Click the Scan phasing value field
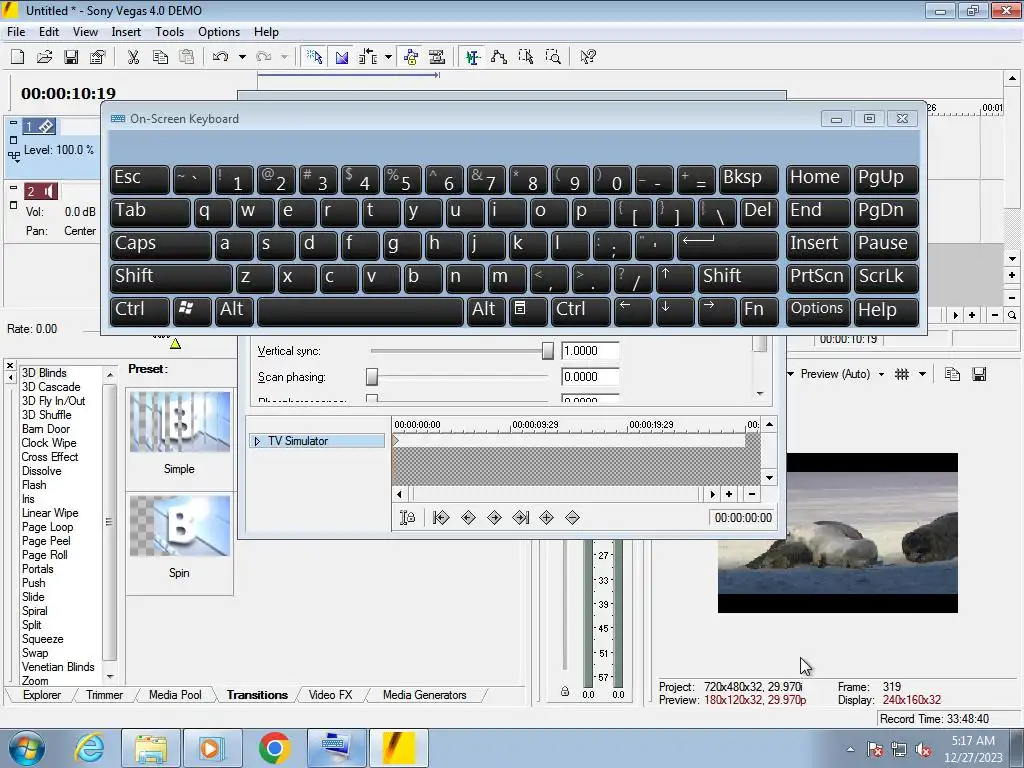This screenshot has height=768, width=1024. click(590, 377)
